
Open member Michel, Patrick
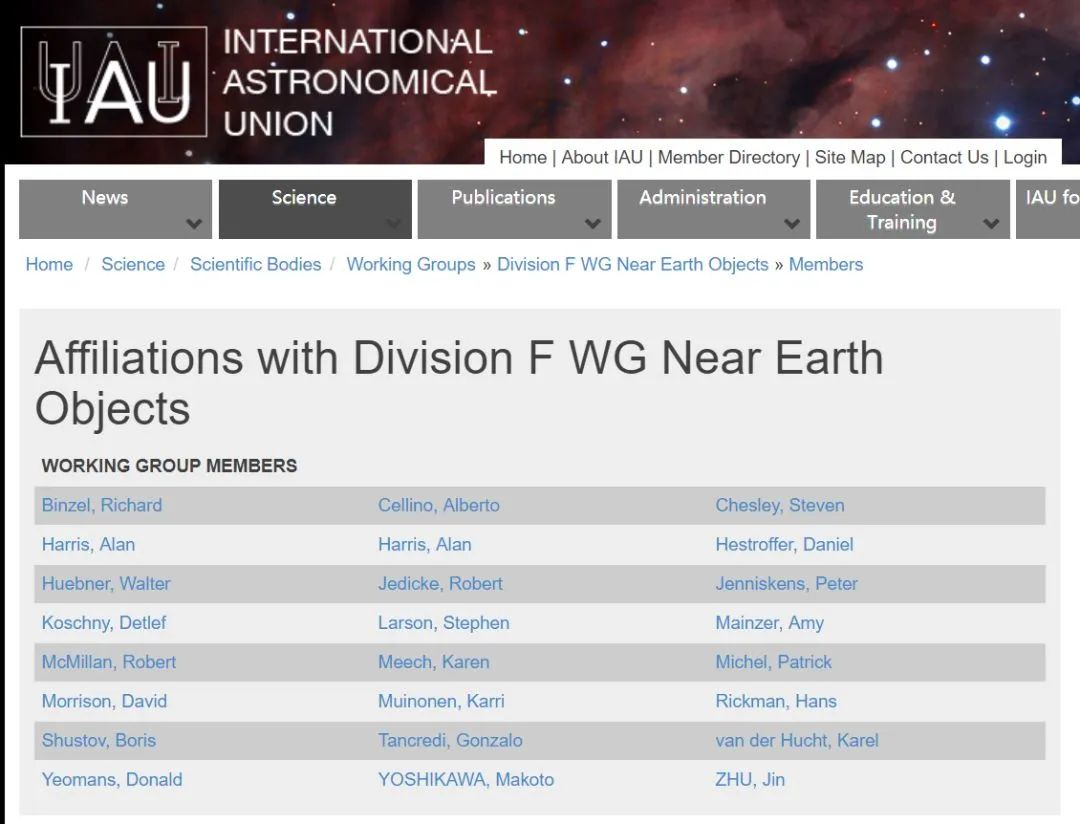coord(773,662)
